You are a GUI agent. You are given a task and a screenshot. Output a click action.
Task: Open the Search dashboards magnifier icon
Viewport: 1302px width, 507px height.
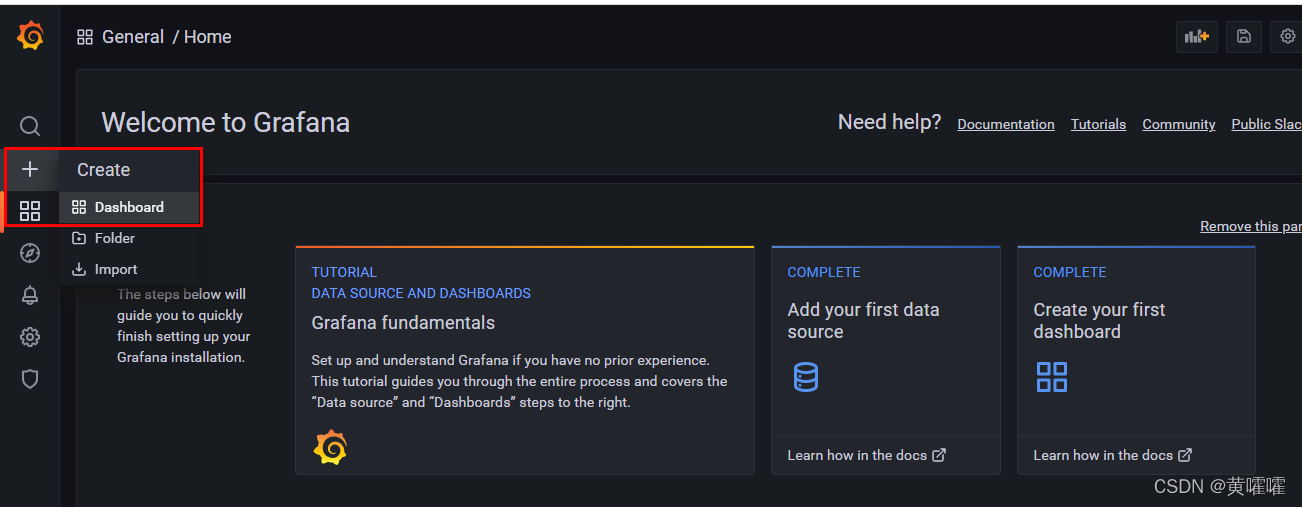pos(30,126)
